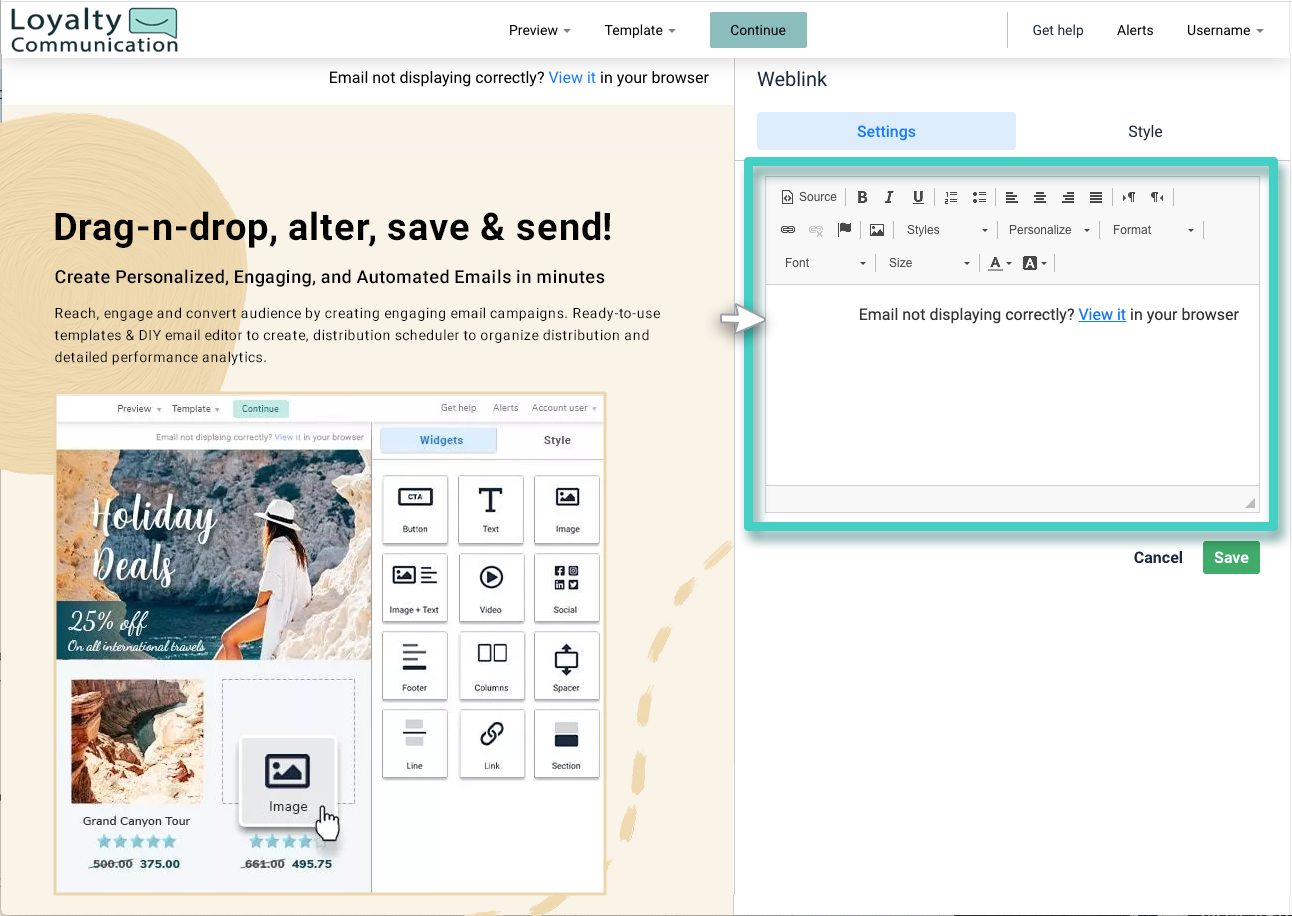Open the text color picker
1292x916 pixels.
[x=997, y=262]
